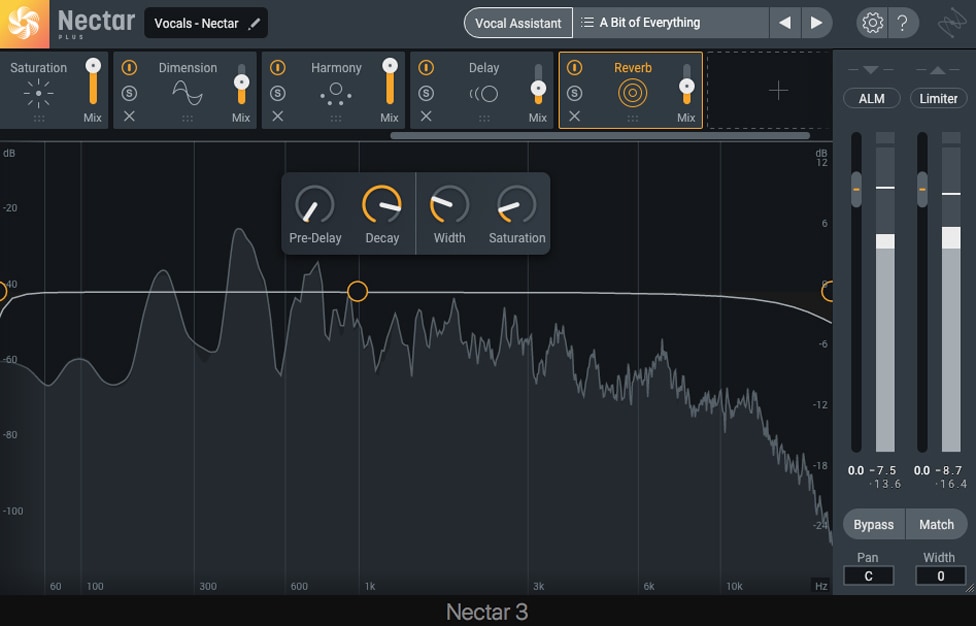This screenshot has width=976, height=626.
Task: Adjust the Harmony module Mix slider
Action: point(390,66)
